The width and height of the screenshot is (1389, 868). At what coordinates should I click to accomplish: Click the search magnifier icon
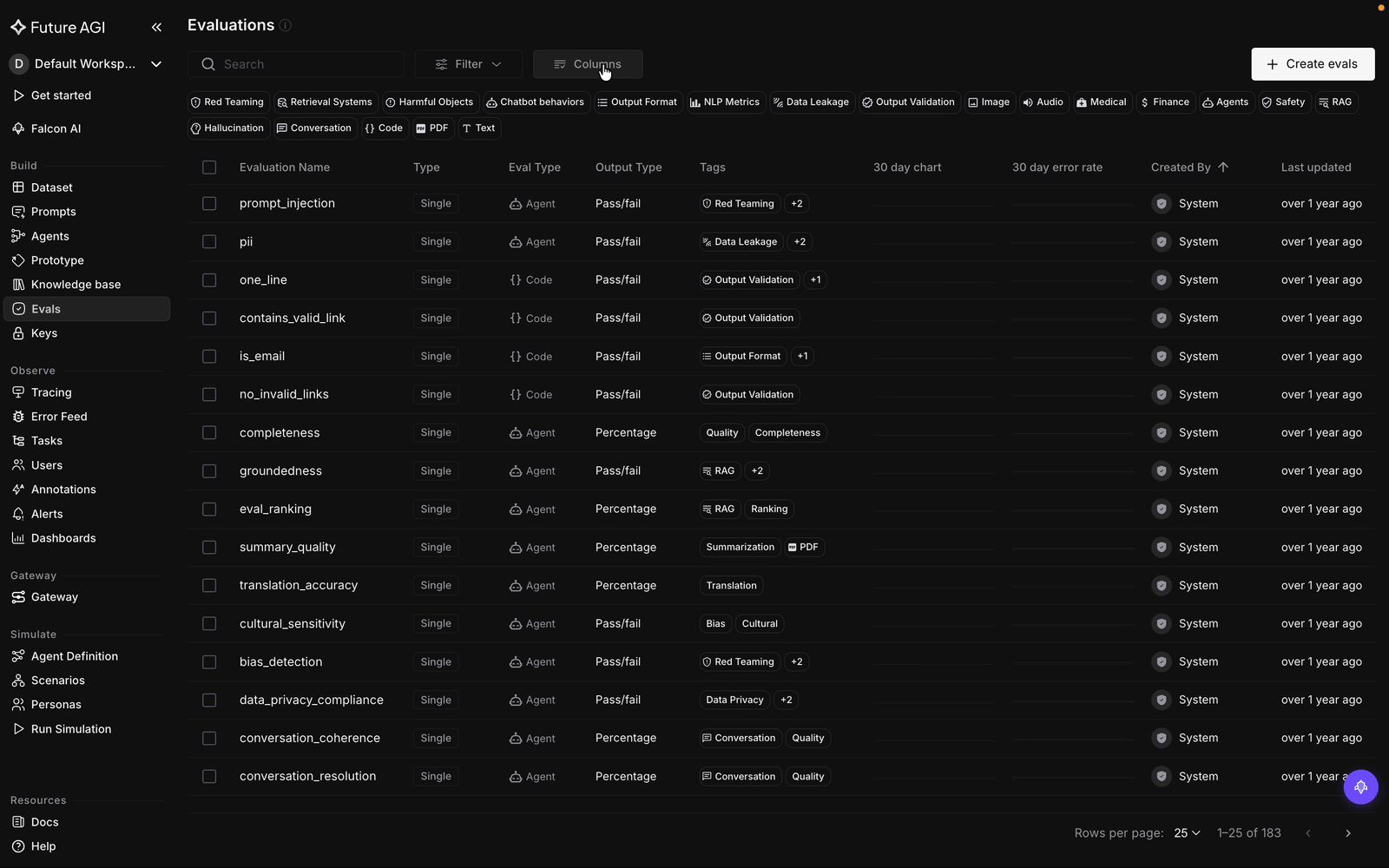tap(208, 64)
